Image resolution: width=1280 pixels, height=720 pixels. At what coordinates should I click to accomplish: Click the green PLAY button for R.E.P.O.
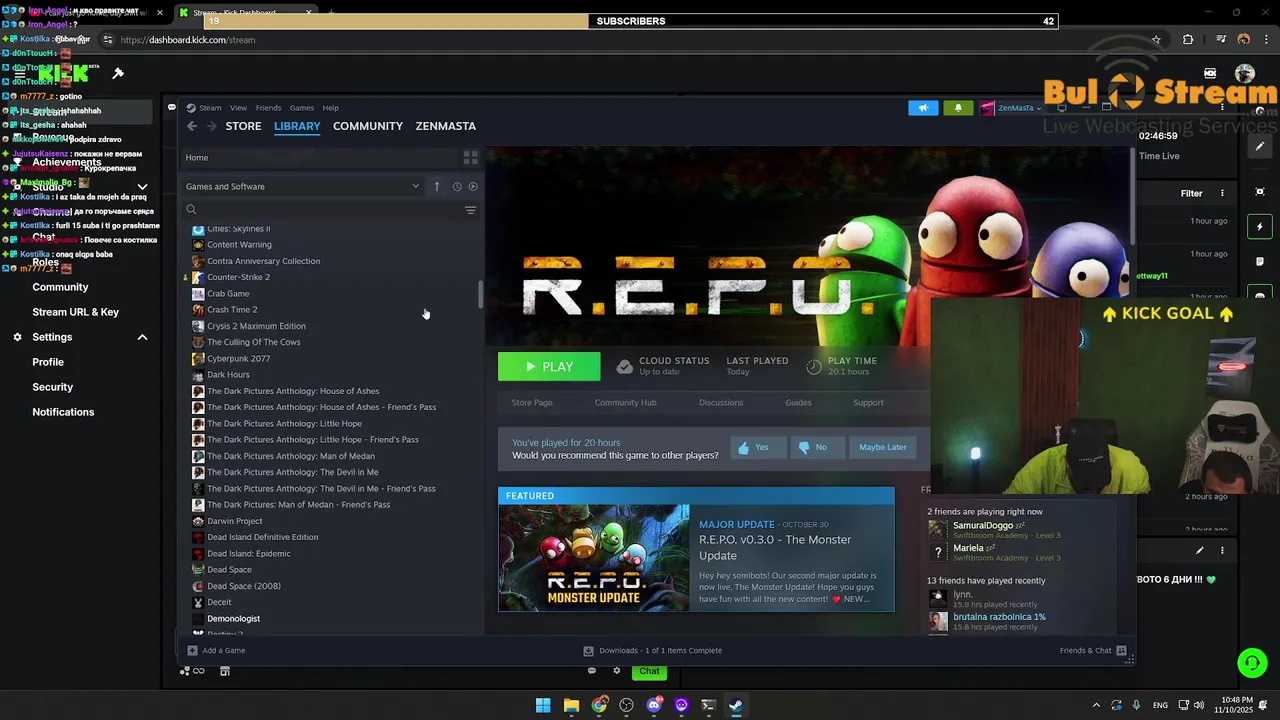pos(549,367)
